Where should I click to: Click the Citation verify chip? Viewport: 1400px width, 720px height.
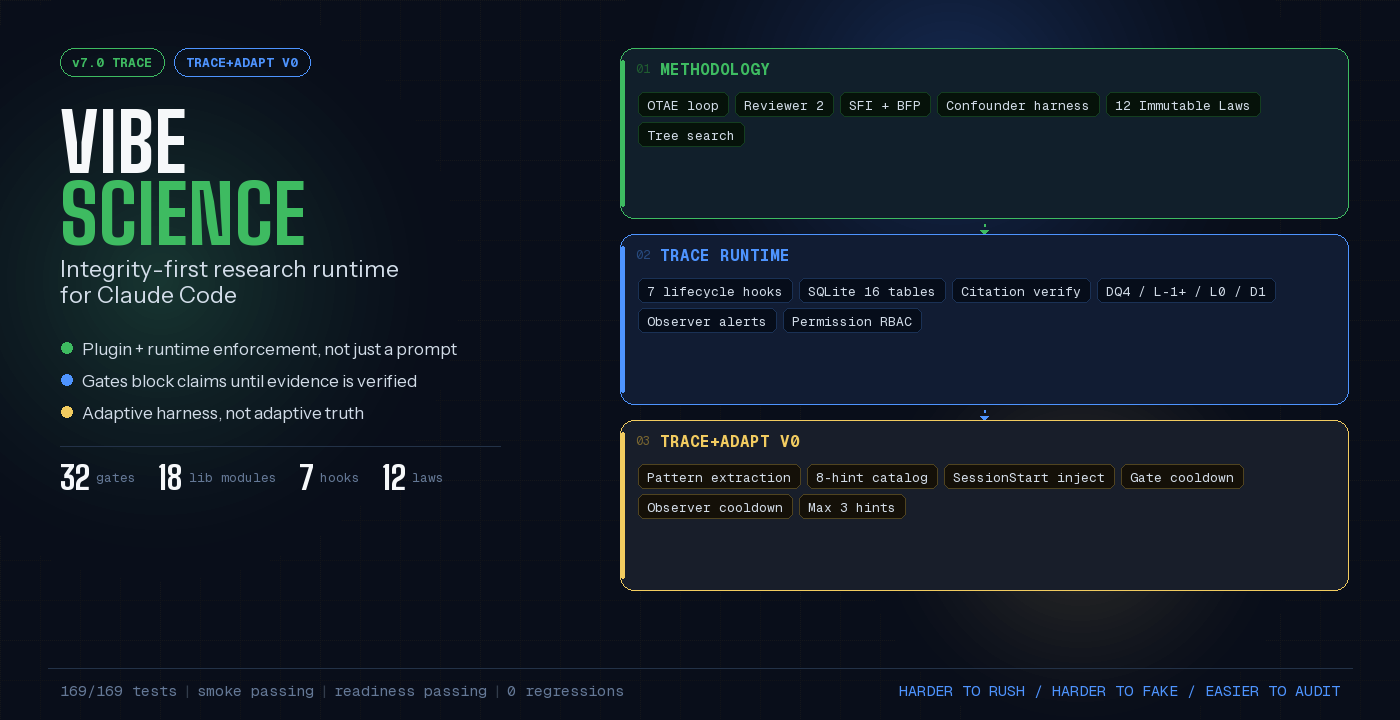(x=1021, y=291)
